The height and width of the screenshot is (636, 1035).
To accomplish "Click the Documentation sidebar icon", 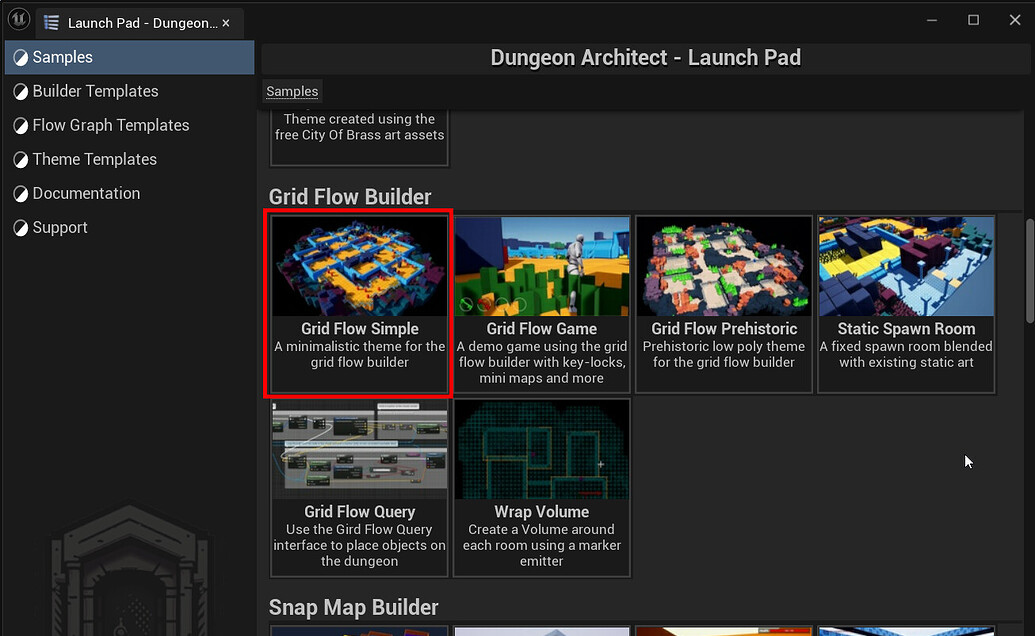I will [x=22, y=193].
